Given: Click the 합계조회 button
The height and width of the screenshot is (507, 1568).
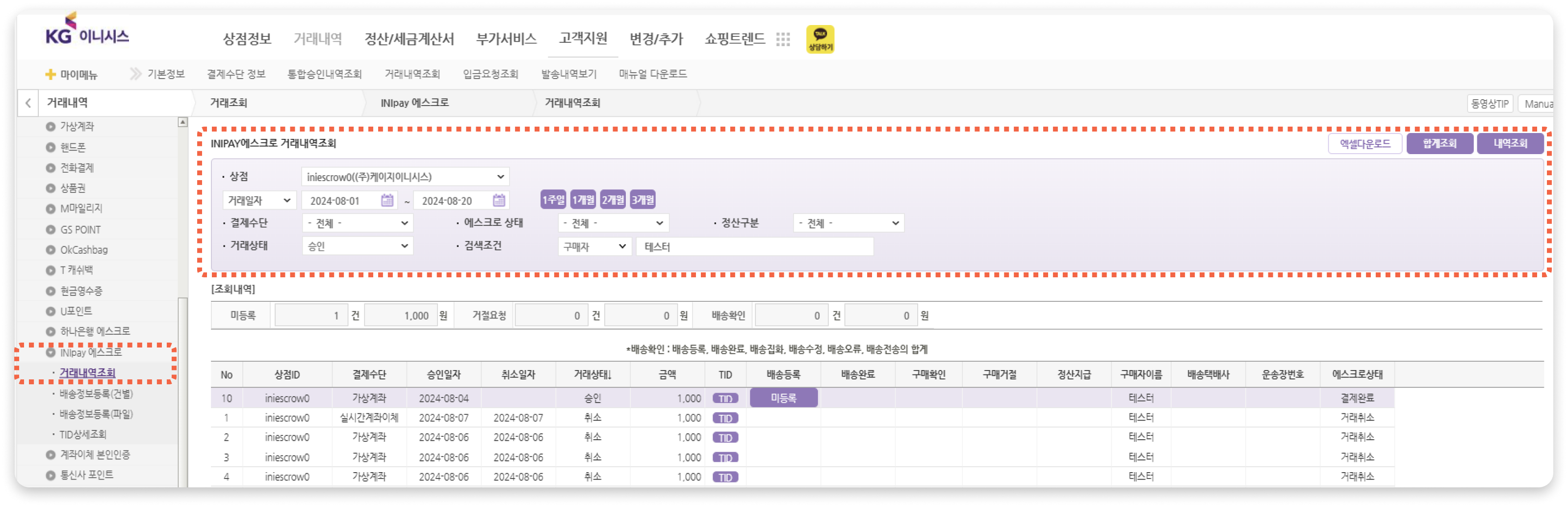Looking at the screenshot, I should tap(1439, 144).
